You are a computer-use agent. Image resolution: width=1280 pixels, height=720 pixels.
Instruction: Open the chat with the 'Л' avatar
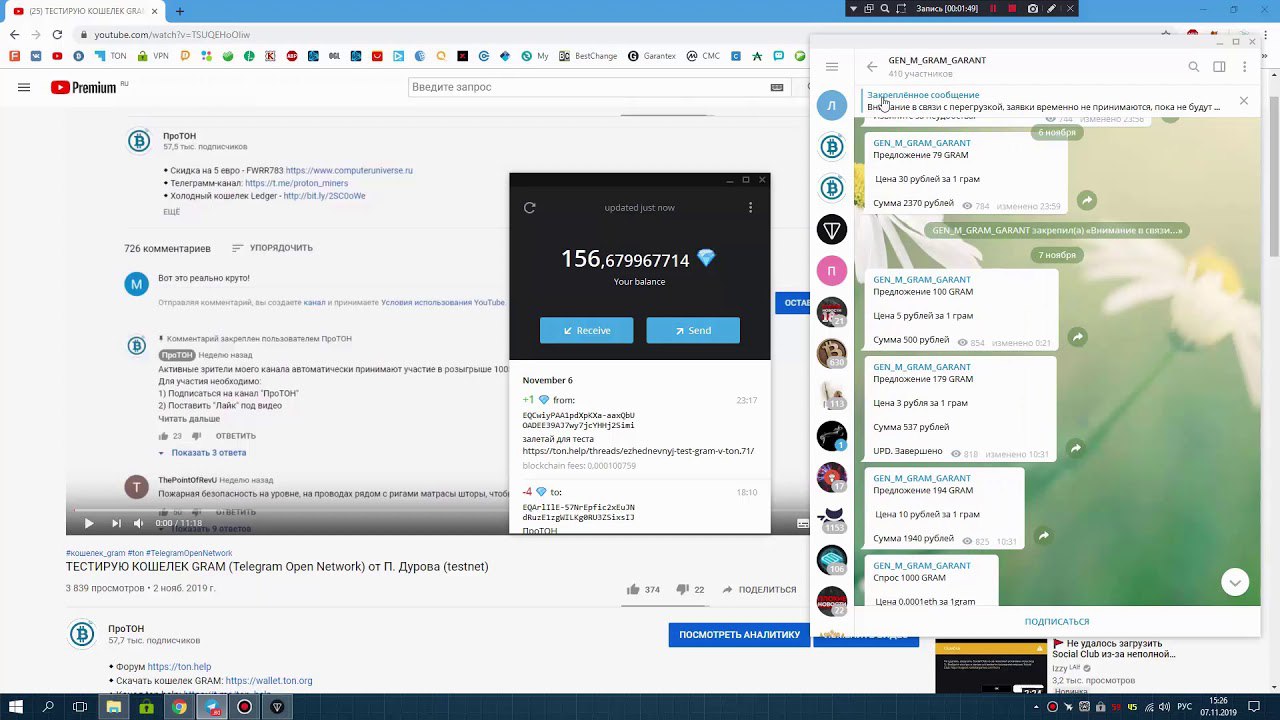832,105
